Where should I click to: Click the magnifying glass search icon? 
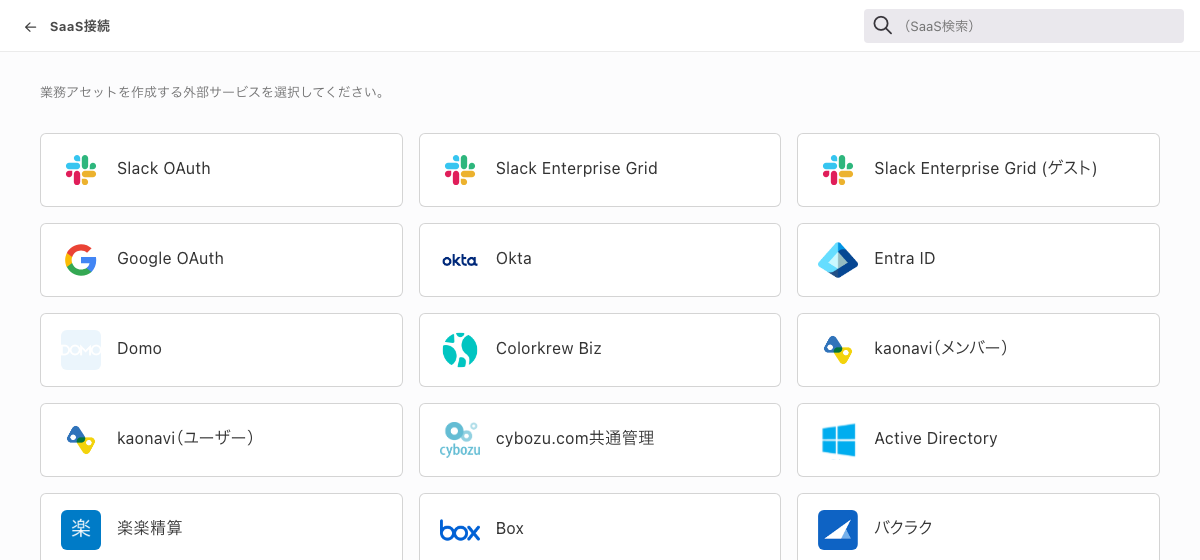[x=882, y=25]
